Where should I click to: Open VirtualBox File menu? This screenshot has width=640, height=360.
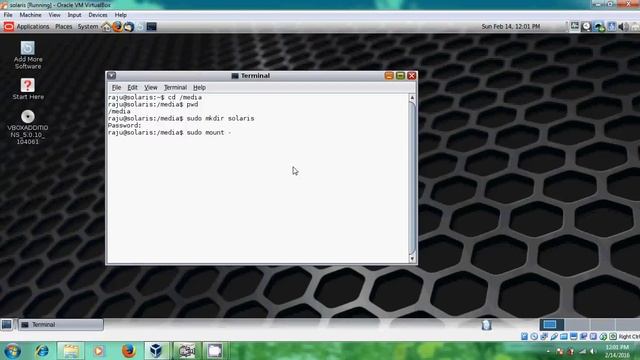(8, 15)
